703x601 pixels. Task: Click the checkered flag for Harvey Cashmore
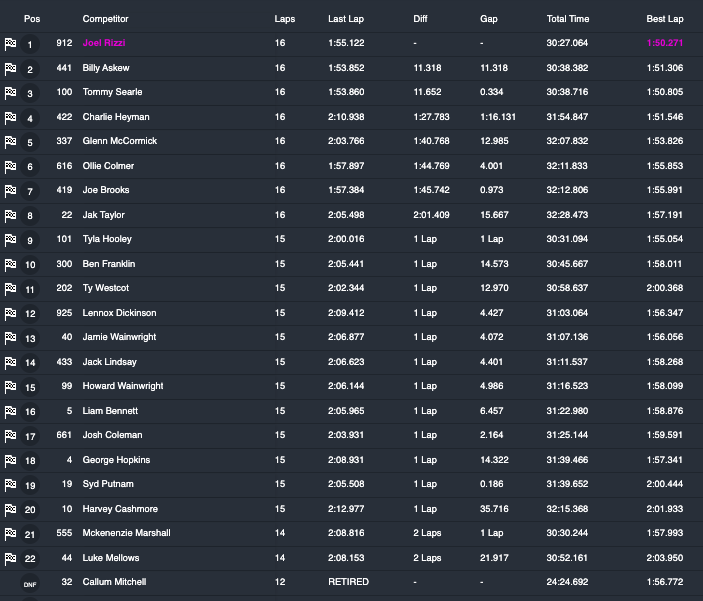[x=11, y=509]
